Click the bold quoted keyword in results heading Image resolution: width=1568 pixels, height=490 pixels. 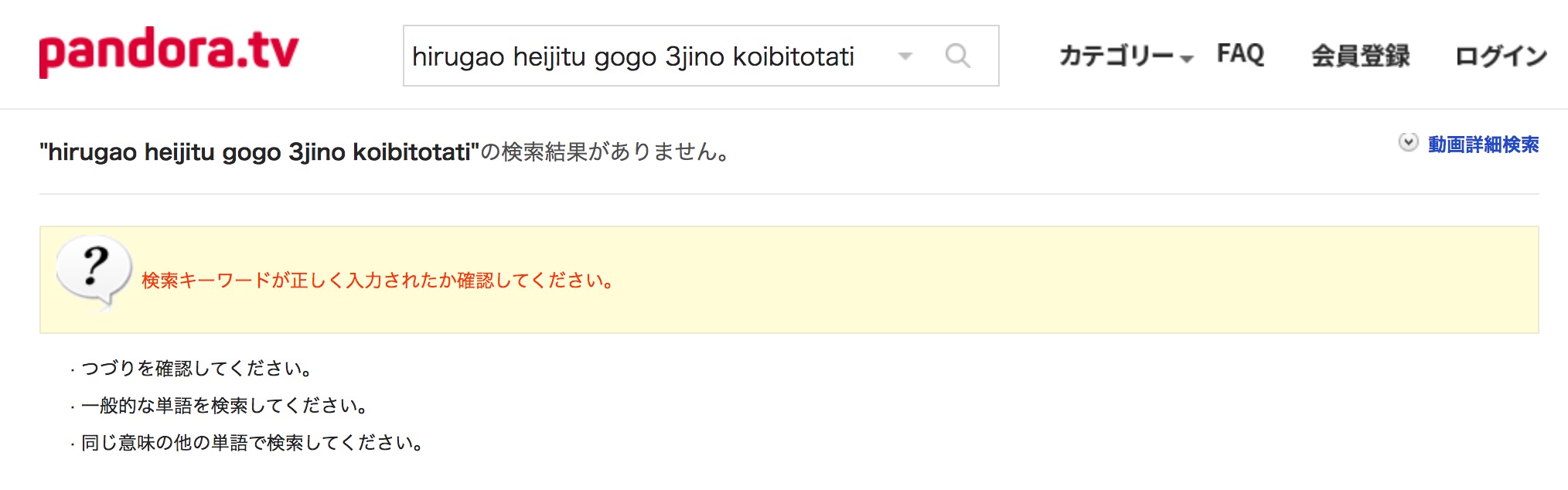click(x=260, y=152)
